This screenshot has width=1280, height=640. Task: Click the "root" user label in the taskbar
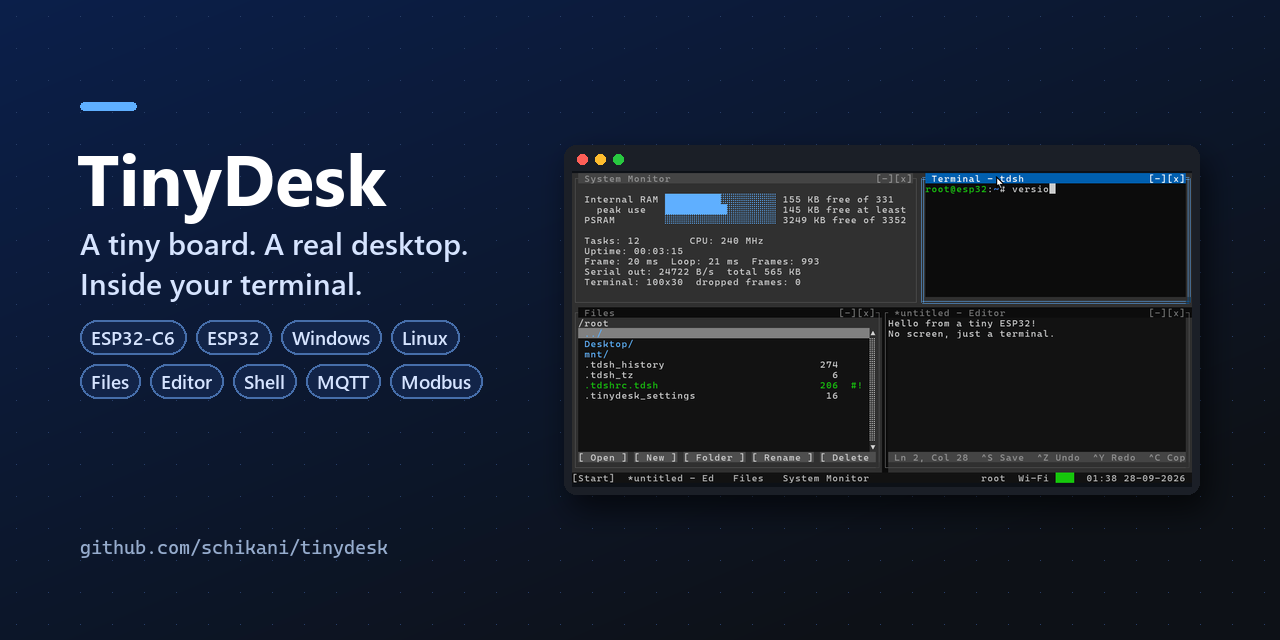click(993, 478)
